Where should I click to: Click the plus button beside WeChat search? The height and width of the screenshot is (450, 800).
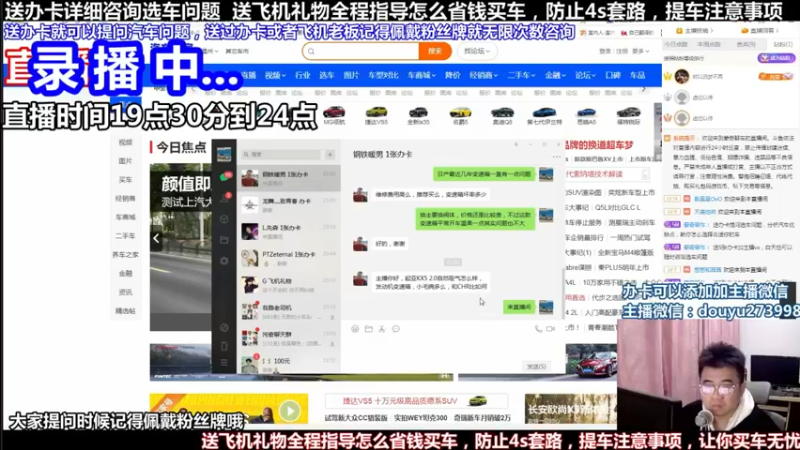click(330, 154)
